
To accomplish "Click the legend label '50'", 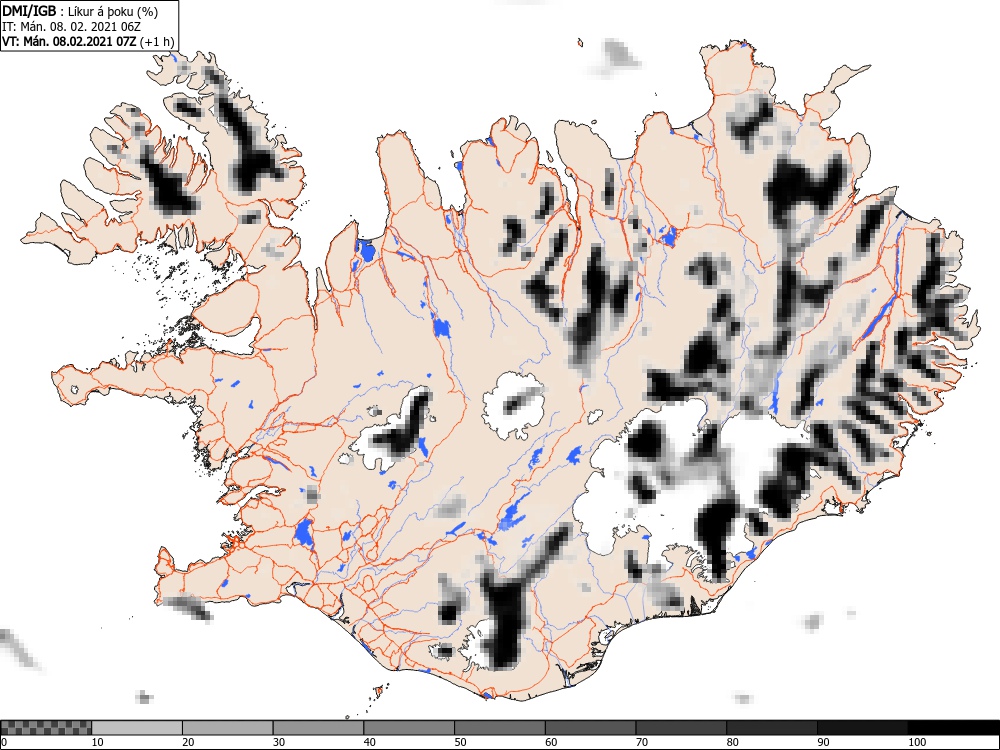I will pos(460,742).
